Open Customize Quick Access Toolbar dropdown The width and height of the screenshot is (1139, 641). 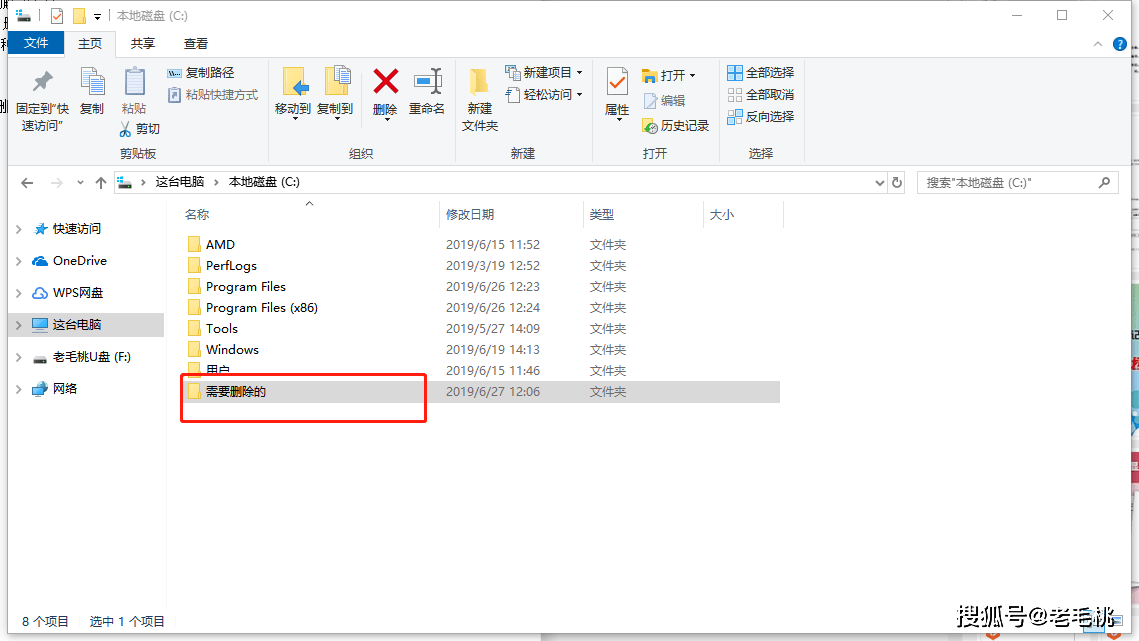[x=97, y=16]
